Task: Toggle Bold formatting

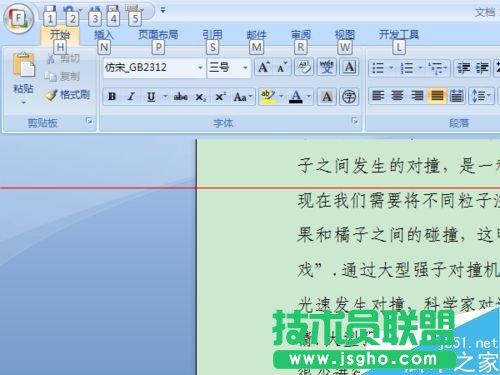Action: click(112, 97)
